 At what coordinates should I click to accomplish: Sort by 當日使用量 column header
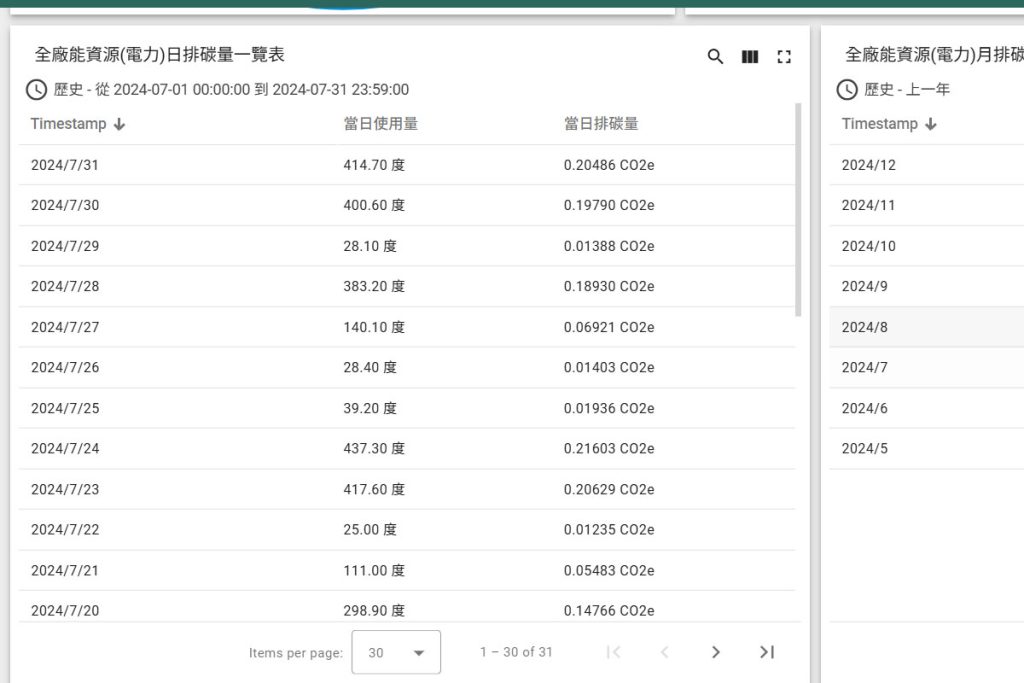pyautogui.click(x=380, y=124)
